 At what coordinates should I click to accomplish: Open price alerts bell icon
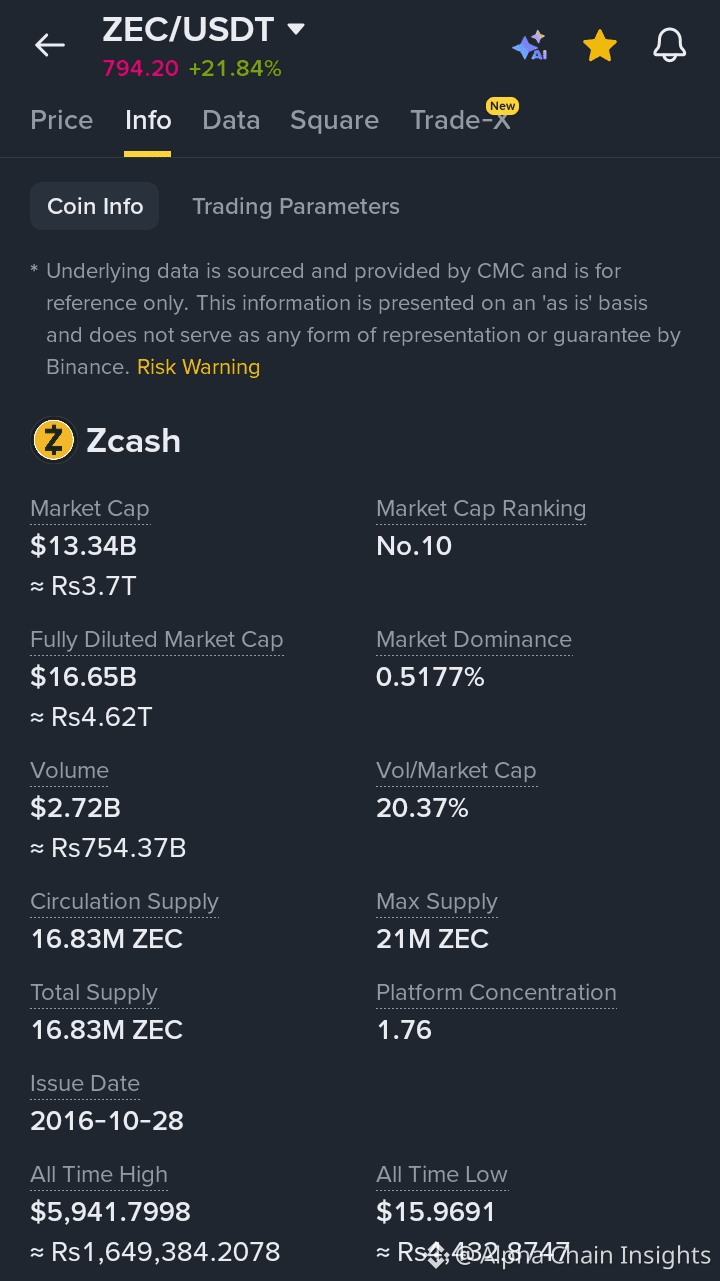[669, 45]
